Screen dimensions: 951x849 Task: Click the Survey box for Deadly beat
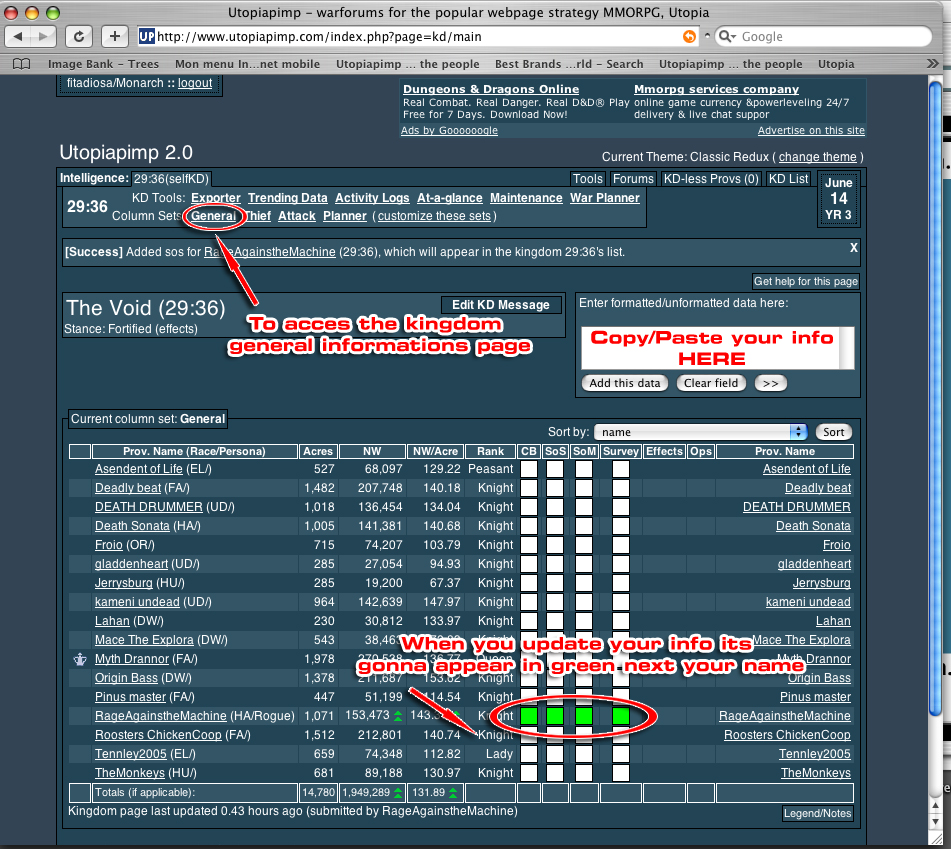point(620,488)
